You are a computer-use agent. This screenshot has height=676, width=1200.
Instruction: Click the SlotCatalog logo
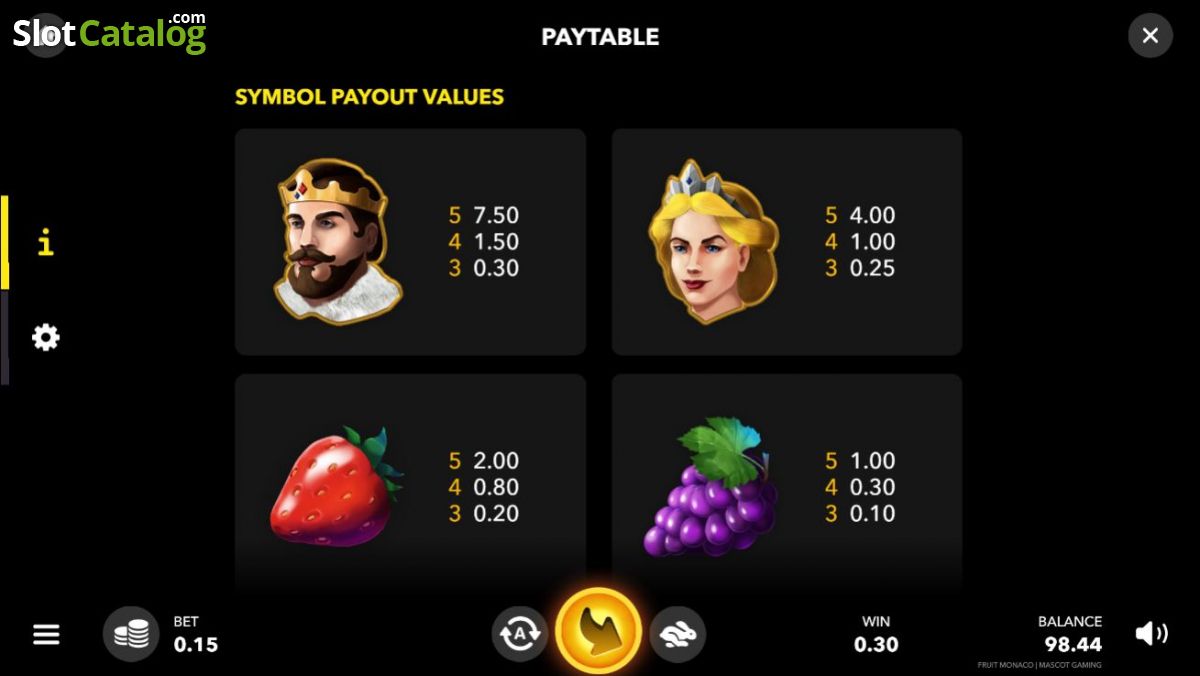click(109, 33)
